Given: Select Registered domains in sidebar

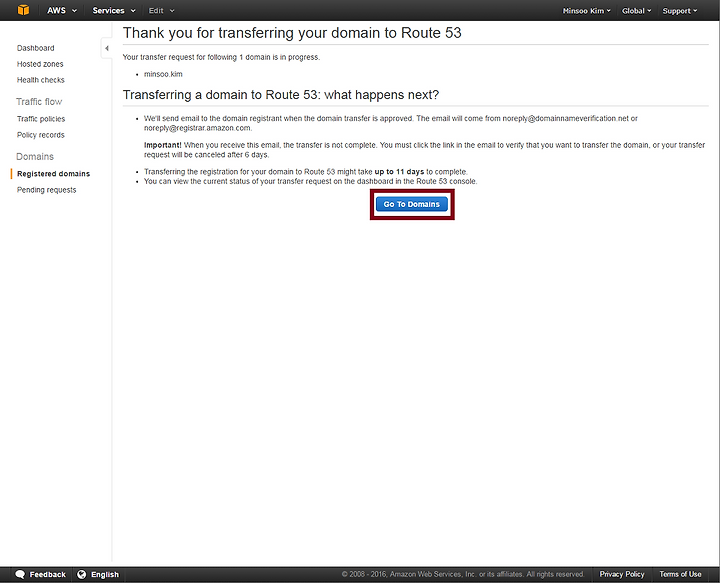Looking at the screenshot, I should pos(54,174).
